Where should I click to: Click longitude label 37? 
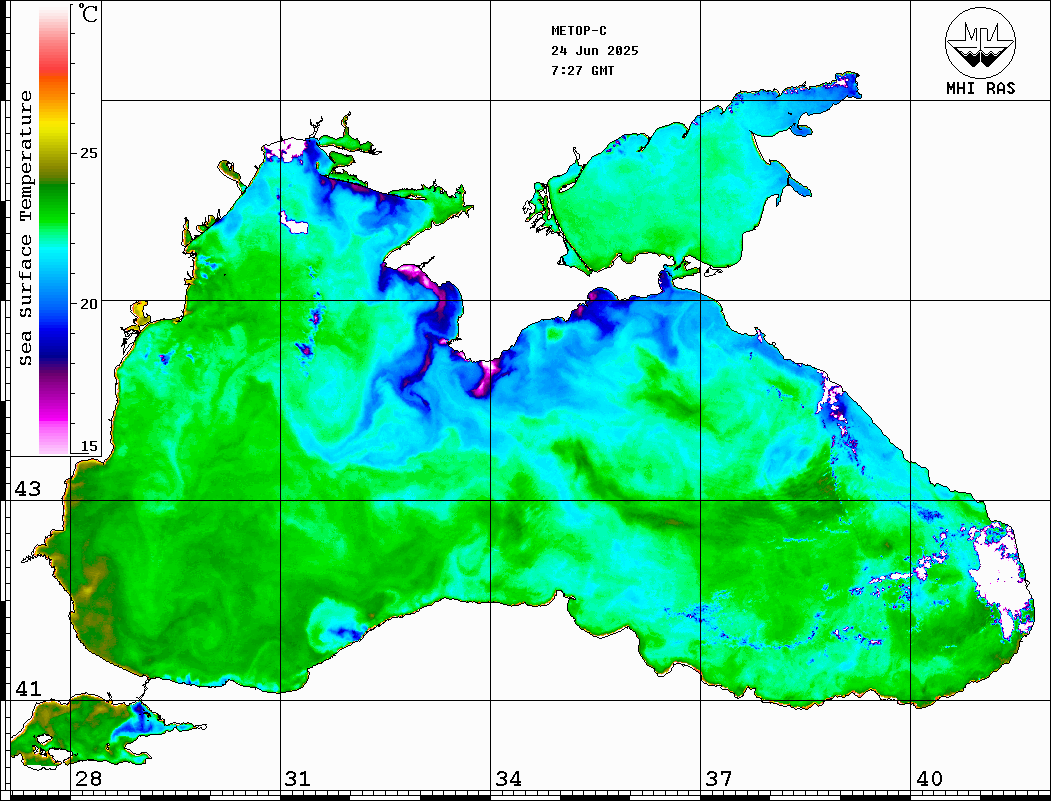tap(719, 779)
